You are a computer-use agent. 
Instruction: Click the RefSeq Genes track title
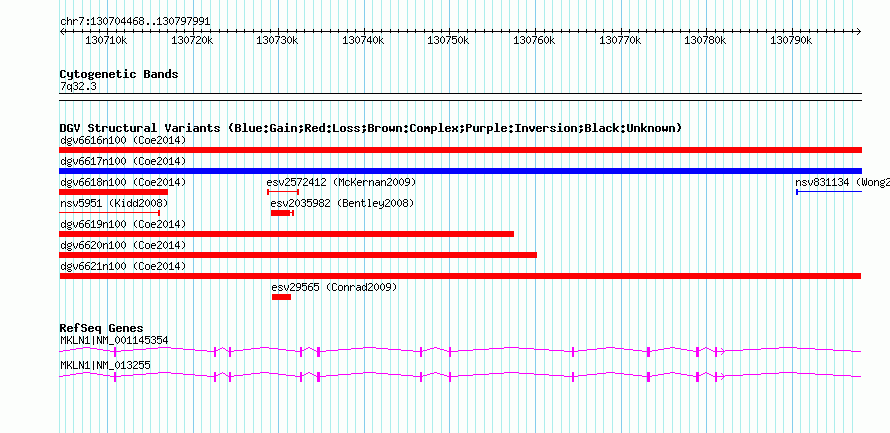(x=102, y=328)
